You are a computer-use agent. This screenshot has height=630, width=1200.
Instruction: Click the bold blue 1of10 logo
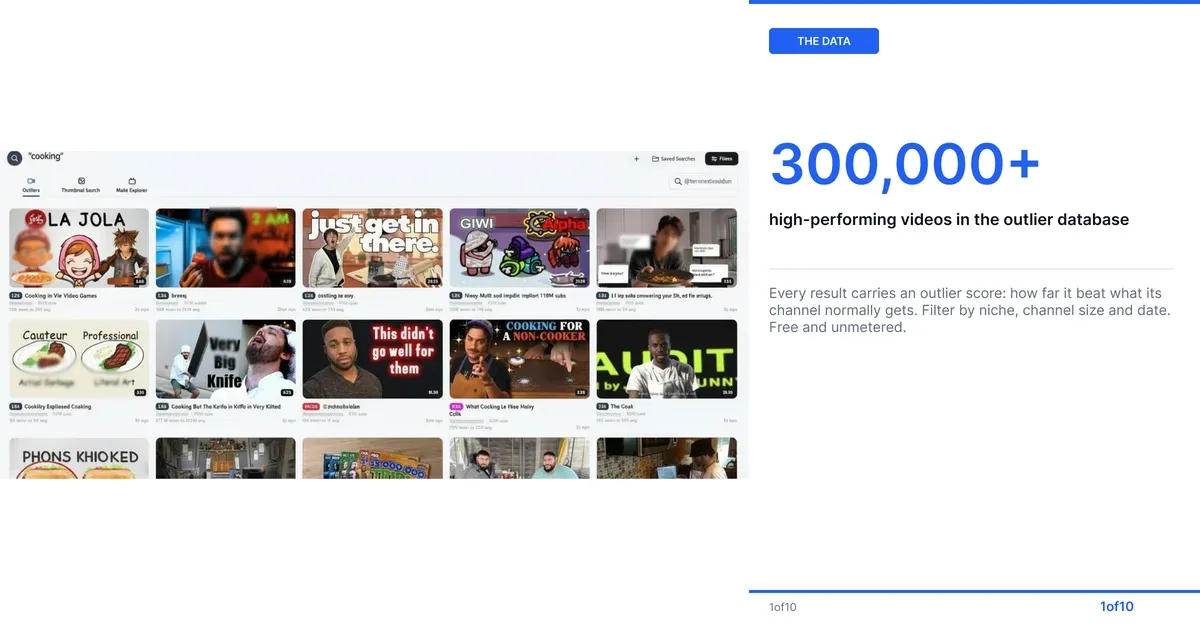[1117, 606]
